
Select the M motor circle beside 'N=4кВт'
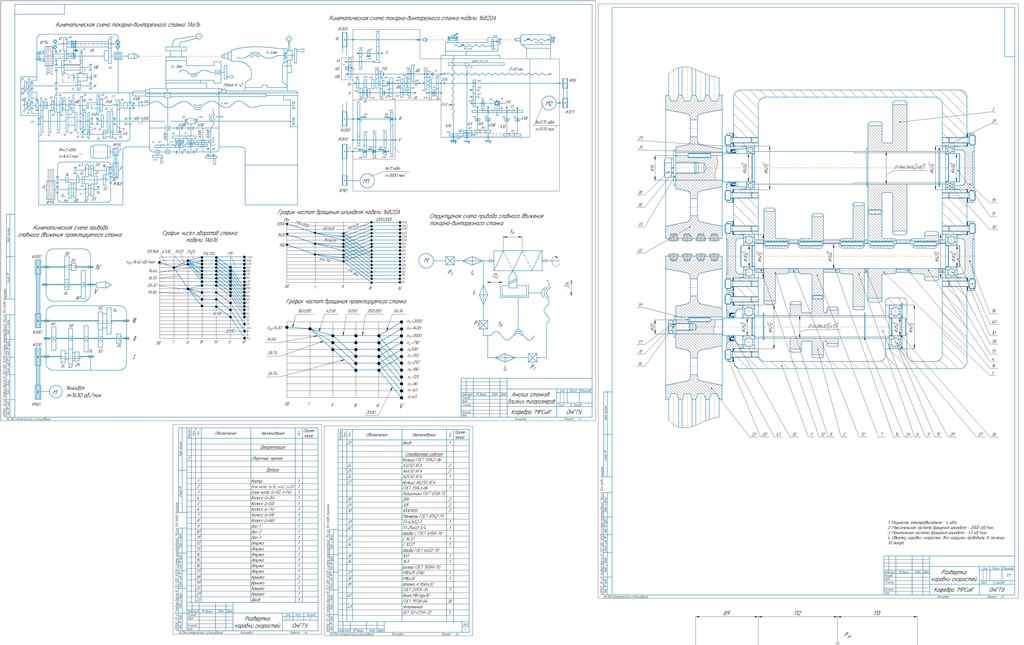(56, 392)
